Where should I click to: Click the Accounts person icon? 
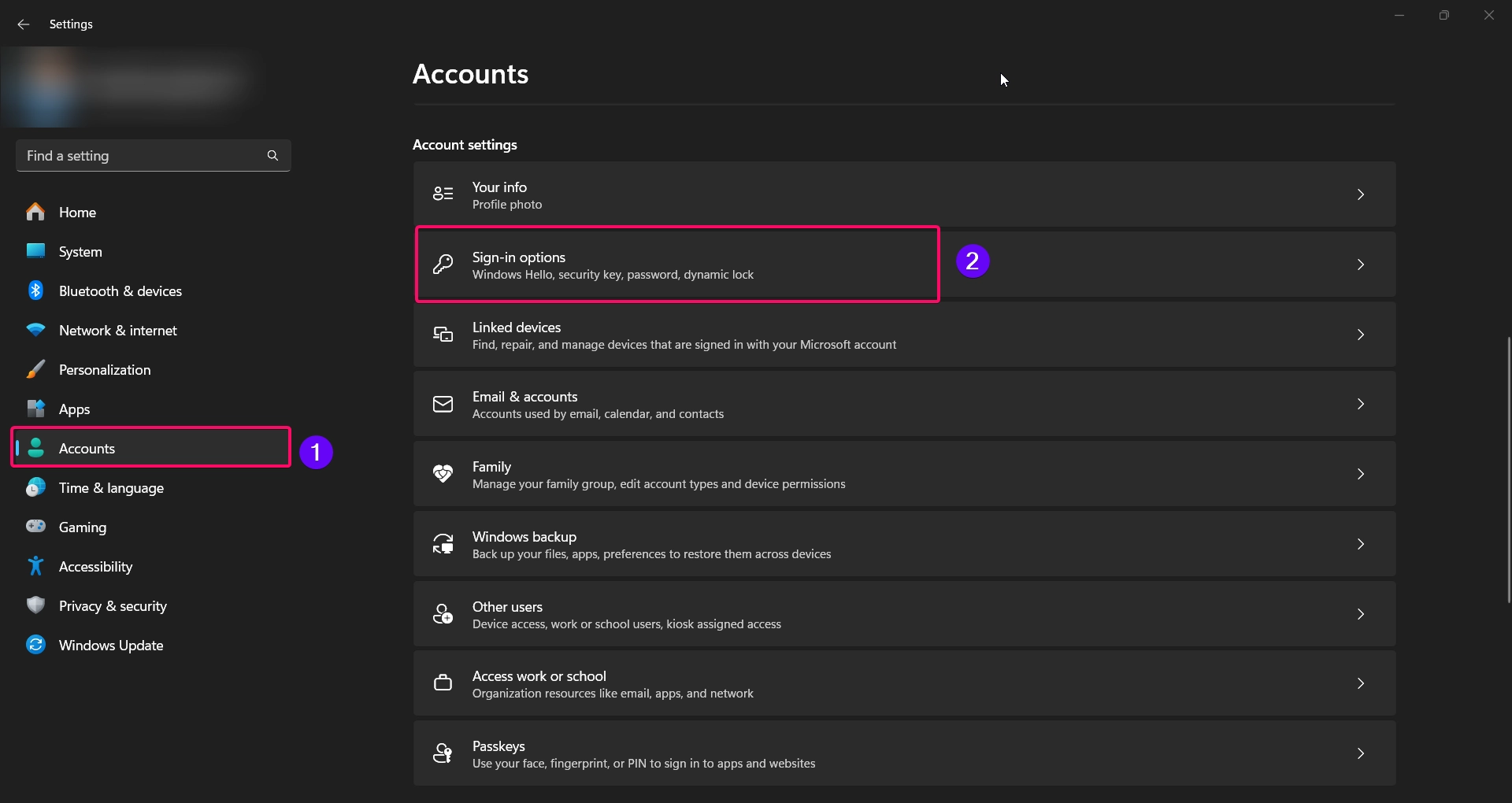[x=35, y=448]
